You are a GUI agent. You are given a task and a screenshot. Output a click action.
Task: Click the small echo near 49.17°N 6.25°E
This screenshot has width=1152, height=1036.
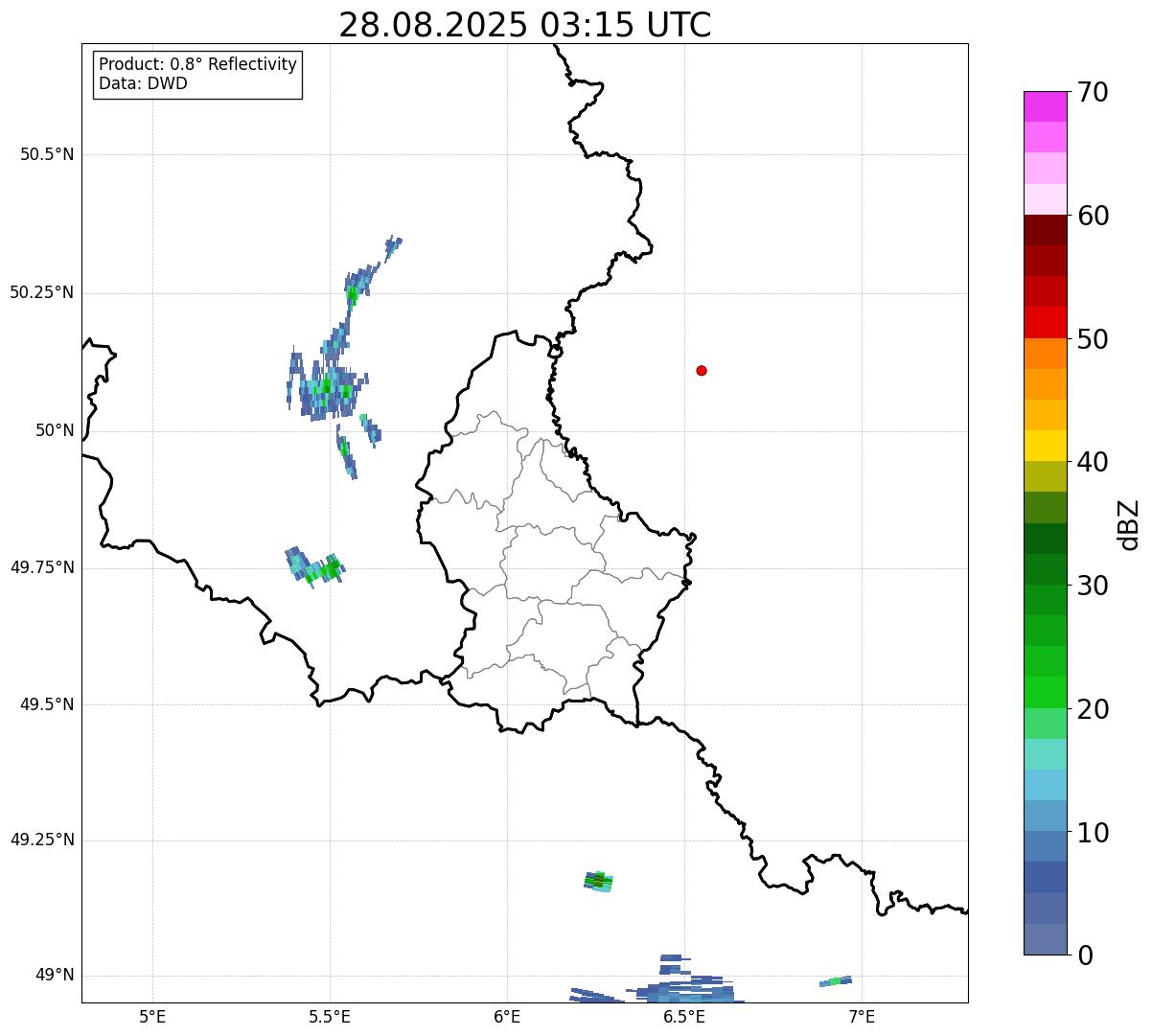[599, 882]
